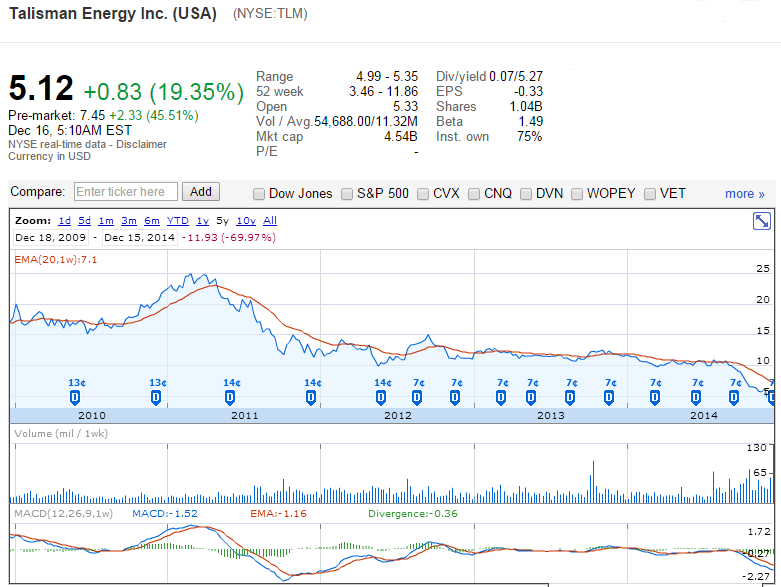Image resolution: width=781 pixels, height=587 pixels.
Task: Click the Div/yield value 0.07/5.27
Action: tap(516, 76)
